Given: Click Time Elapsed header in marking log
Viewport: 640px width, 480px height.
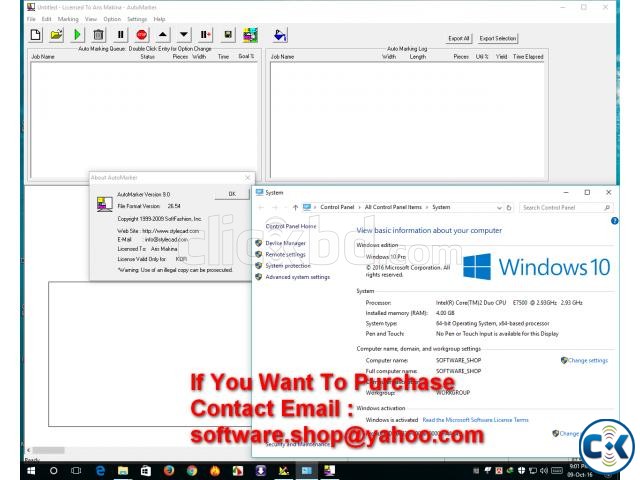Looking at the screenshot, I should click(528, 57).
